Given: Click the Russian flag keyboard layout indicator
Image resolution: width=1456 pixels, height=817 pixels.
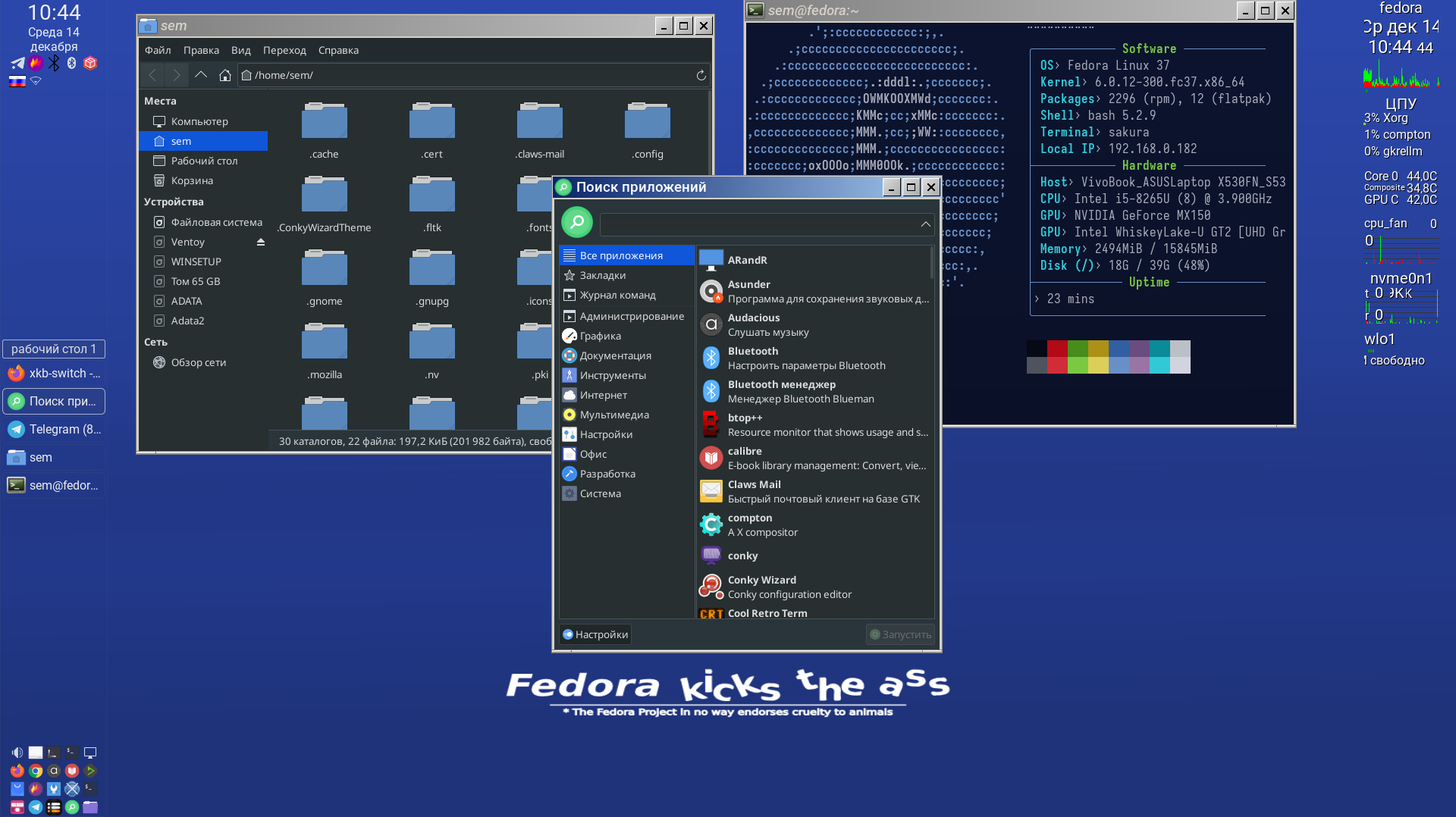Looking at the screenshot, I should pos(17,81).
